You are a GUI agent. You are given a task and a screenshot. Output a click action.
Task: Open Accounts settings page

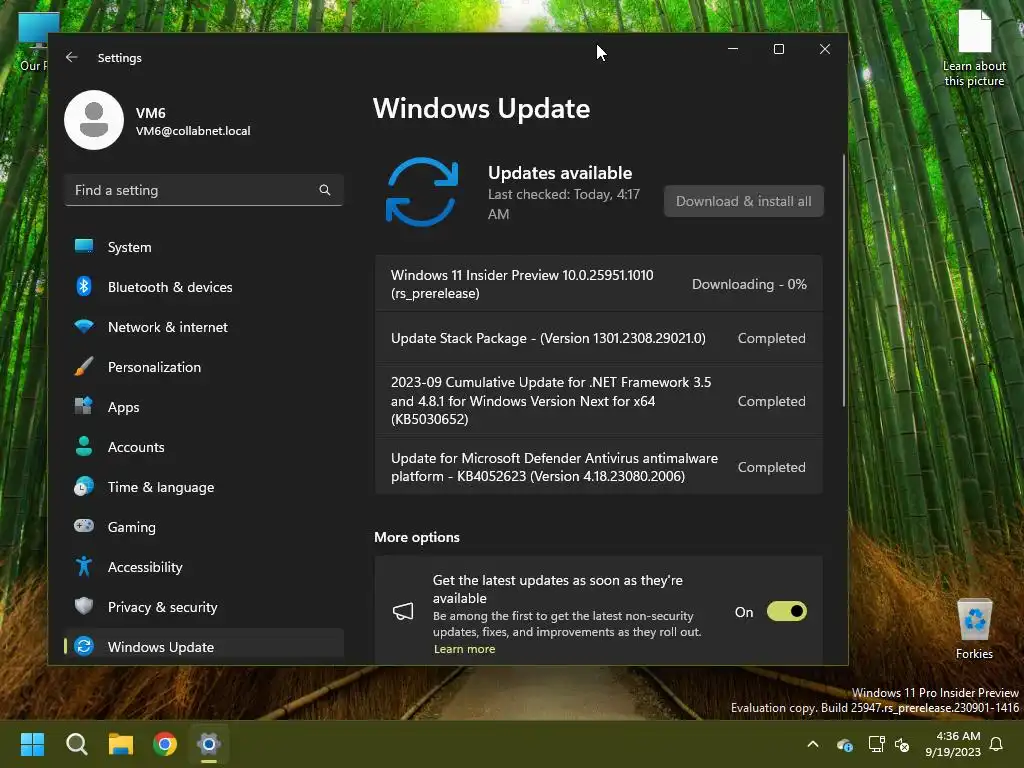point(204,447)
